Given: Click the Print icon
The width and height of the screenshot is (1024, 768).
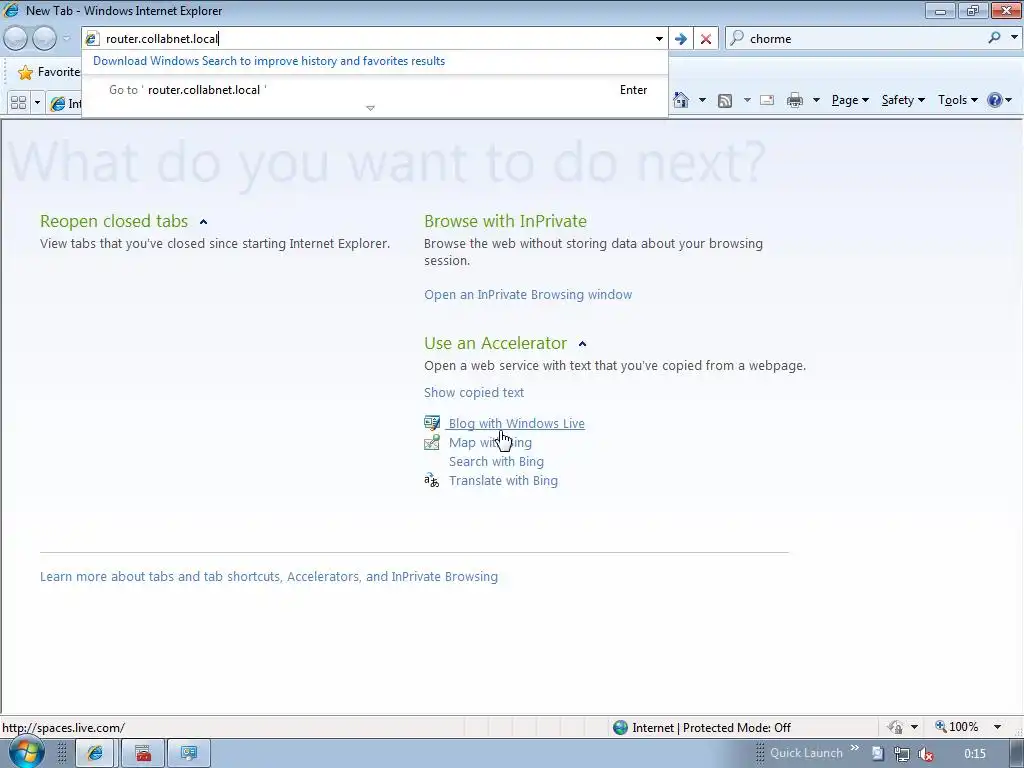Looking at the screenshot, I should pos(795,100).
